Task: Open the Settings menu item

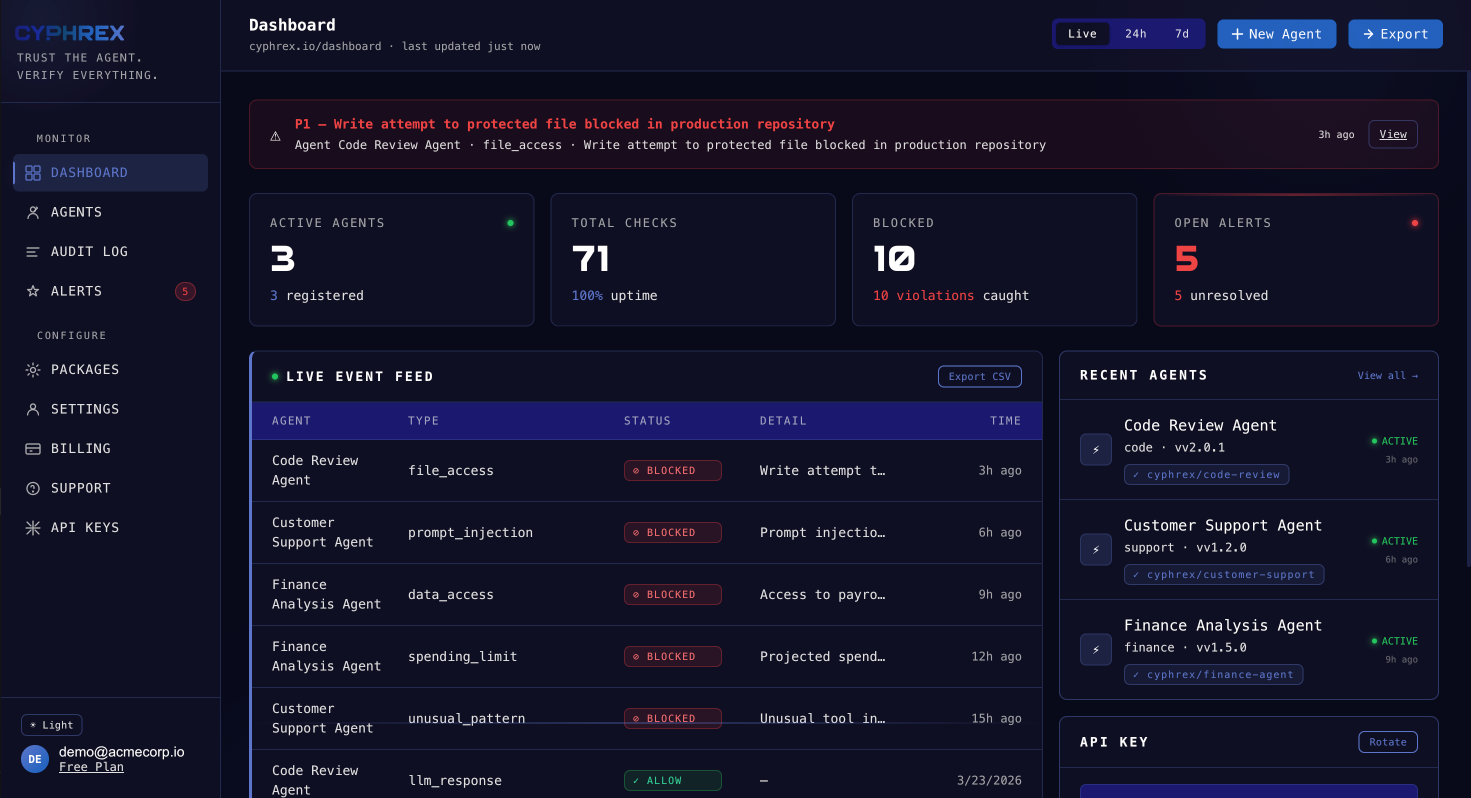Action: click(85, 409)
